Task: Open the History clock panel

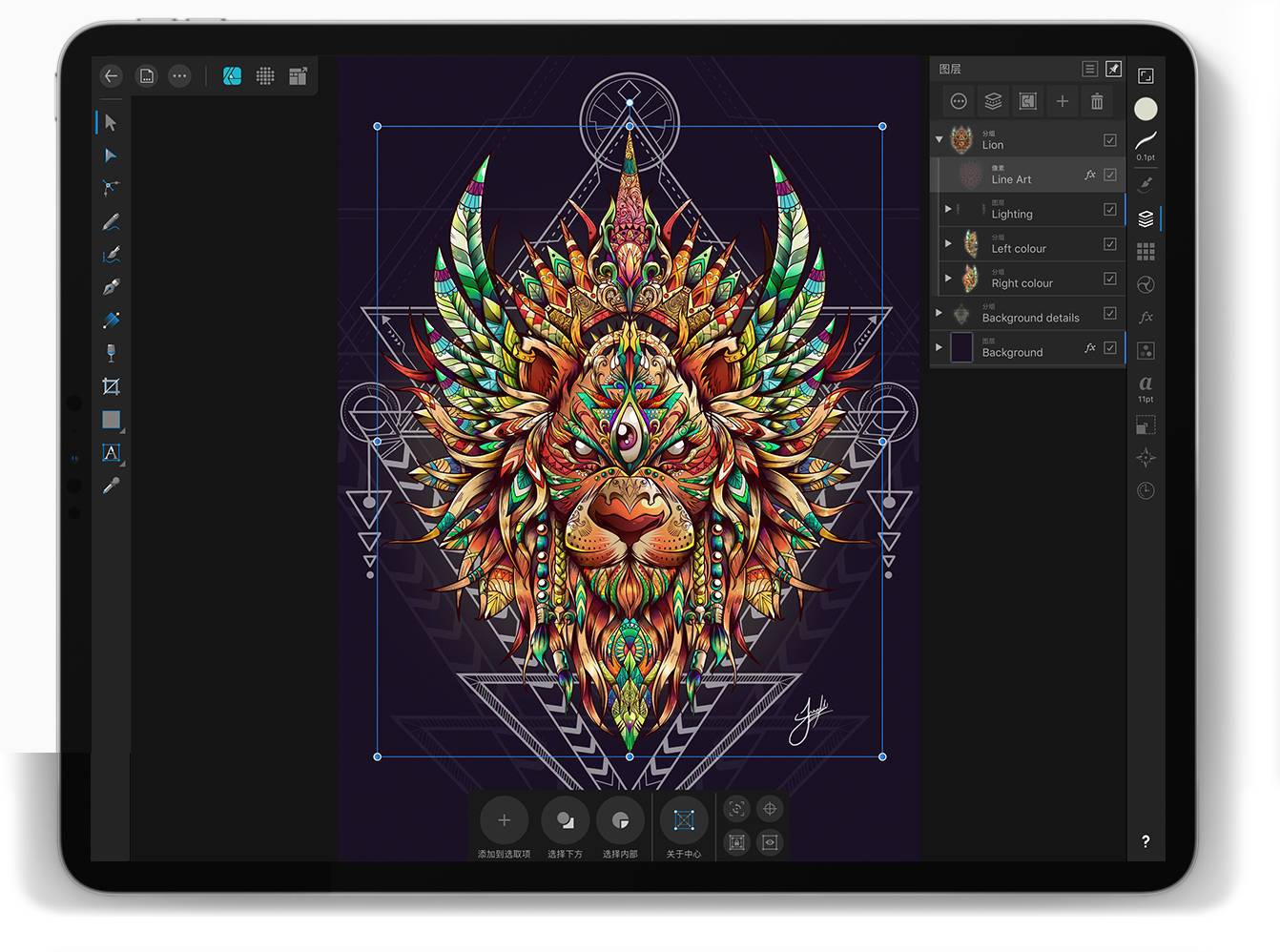Action: point(1146,490)
